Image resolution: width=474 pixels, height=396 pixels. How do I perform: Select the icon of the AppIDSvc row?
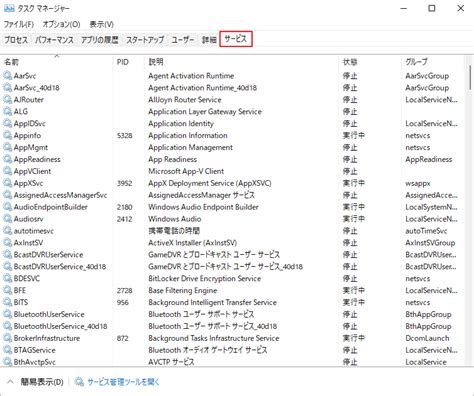tap(8, 123)
